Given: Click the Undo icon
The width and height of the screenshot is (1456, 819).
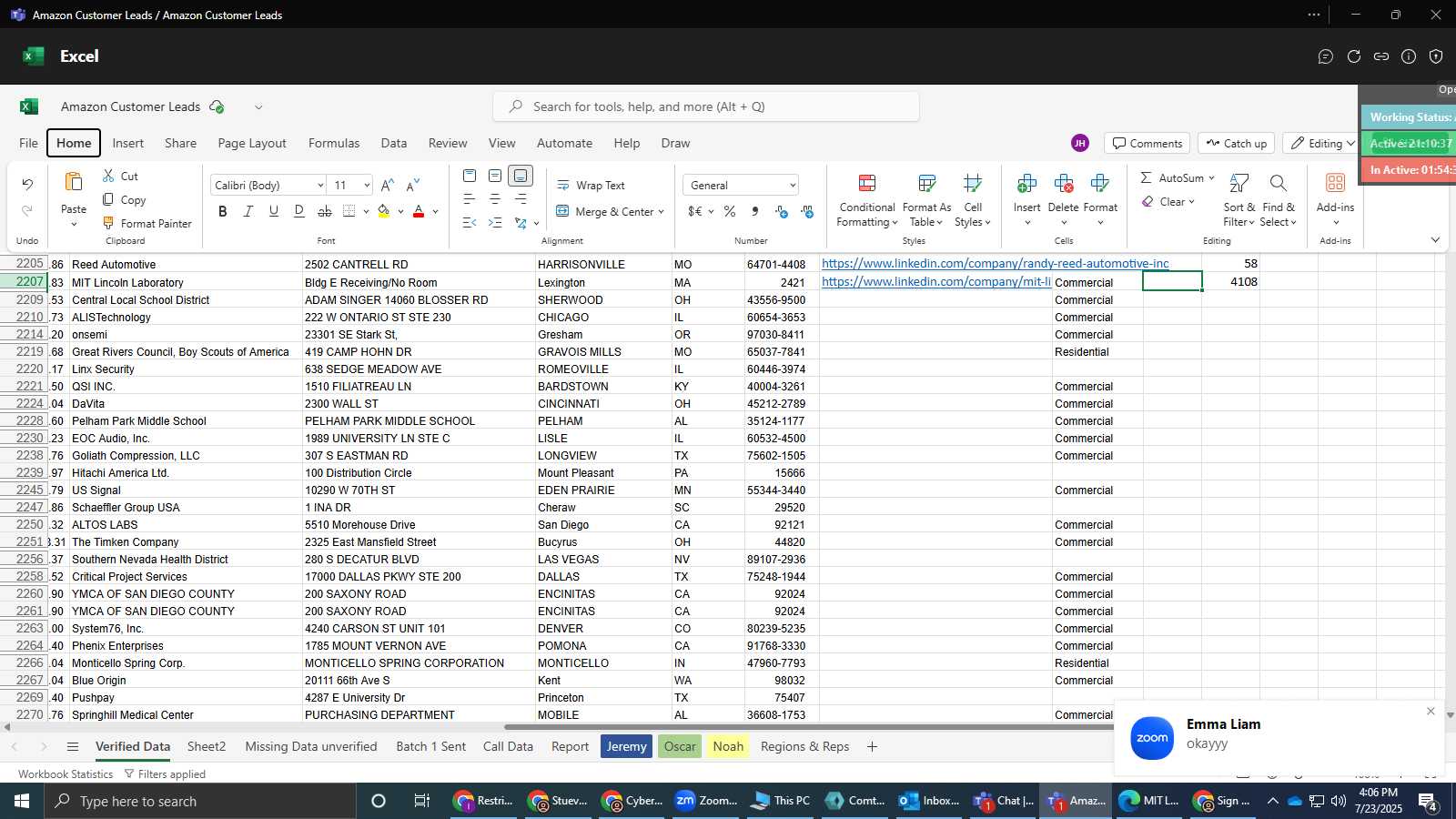Looking at the screenshot, I should tap(27, 185).
